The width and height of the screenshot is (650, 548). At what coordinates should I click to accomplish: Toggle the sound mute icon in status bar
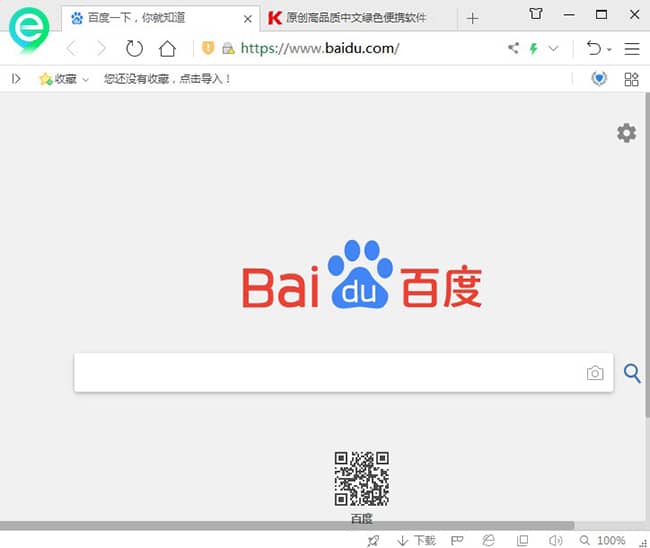[x=555, y=540]
